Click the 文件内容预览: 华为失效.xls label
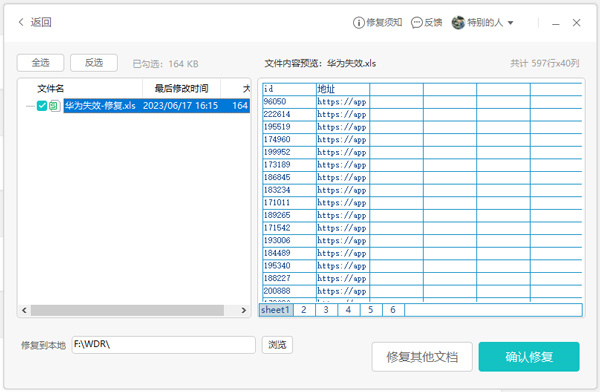 tap(320, 63)
